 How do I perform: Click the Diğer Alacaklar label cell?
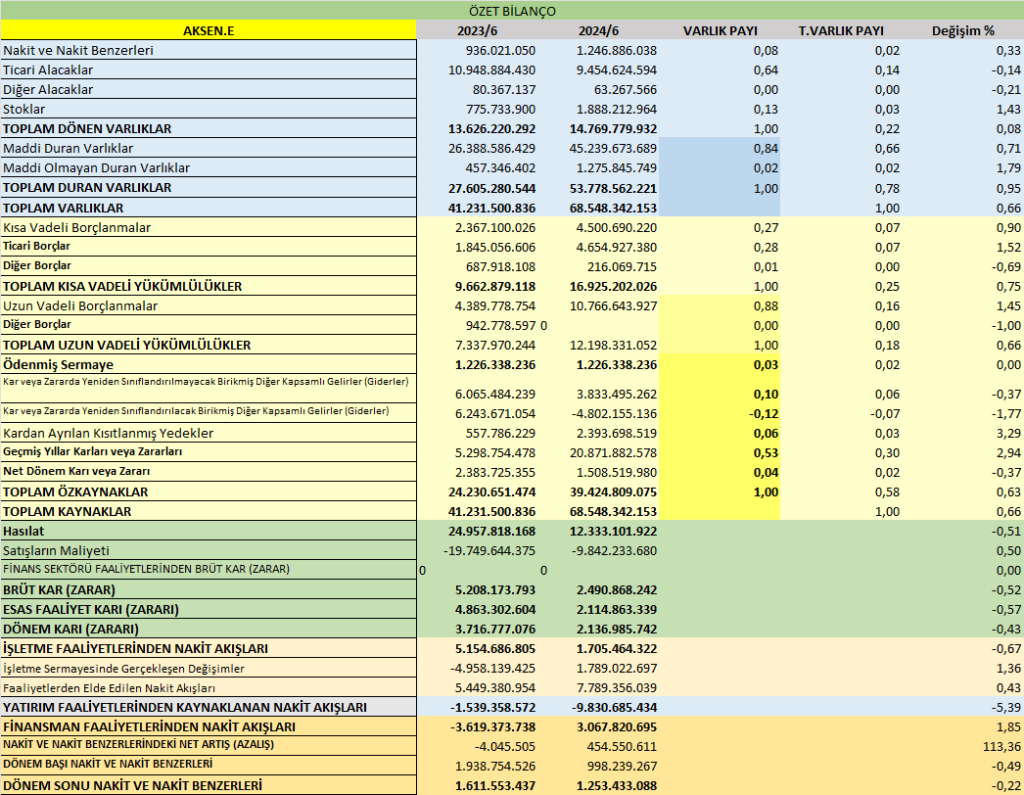[208, 89]
